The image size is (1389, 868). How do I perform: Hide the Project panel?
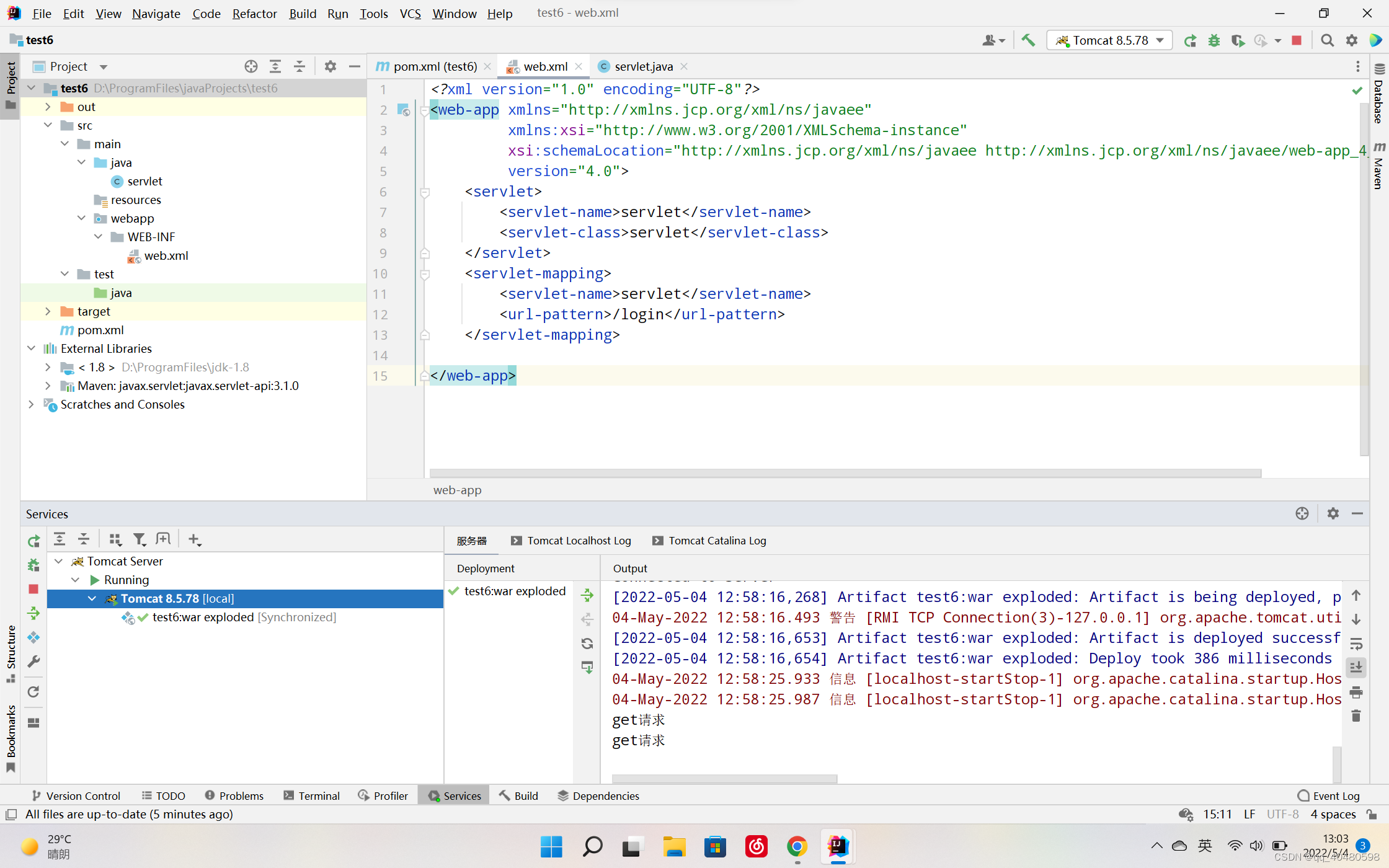(355, 66)
